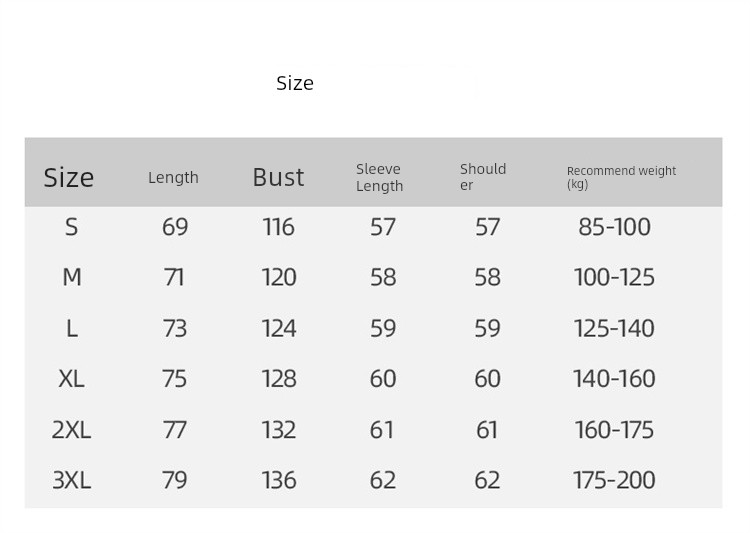Select the "S" size row label

71,227
